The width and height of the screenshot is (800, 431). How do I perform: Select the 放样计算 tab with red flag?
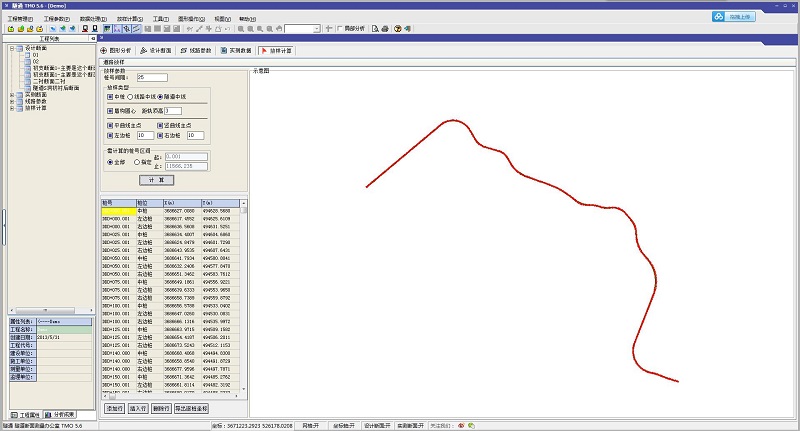(x=277, y=50)
